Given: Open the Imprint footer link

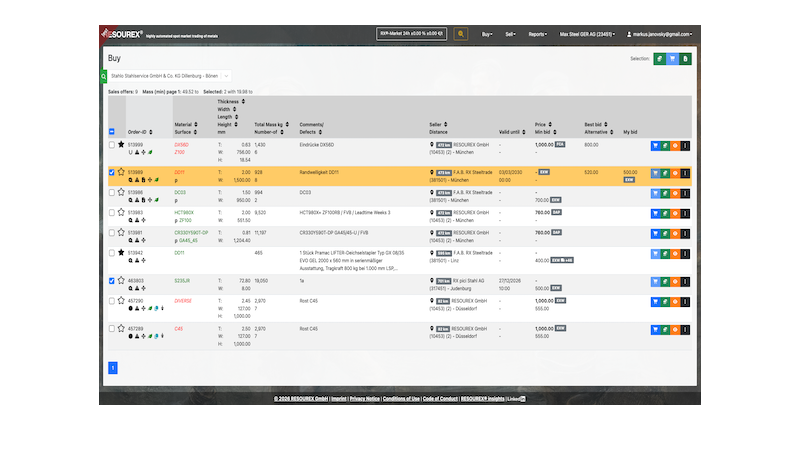Looking at the screenshot, I should [339, 399].
